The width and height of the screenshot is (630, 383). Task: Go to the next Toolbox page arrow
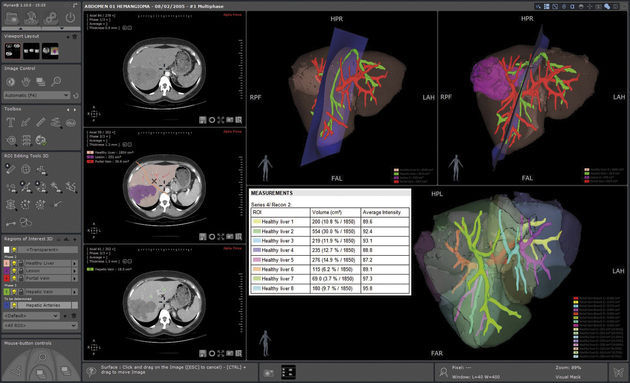point(75,109)
